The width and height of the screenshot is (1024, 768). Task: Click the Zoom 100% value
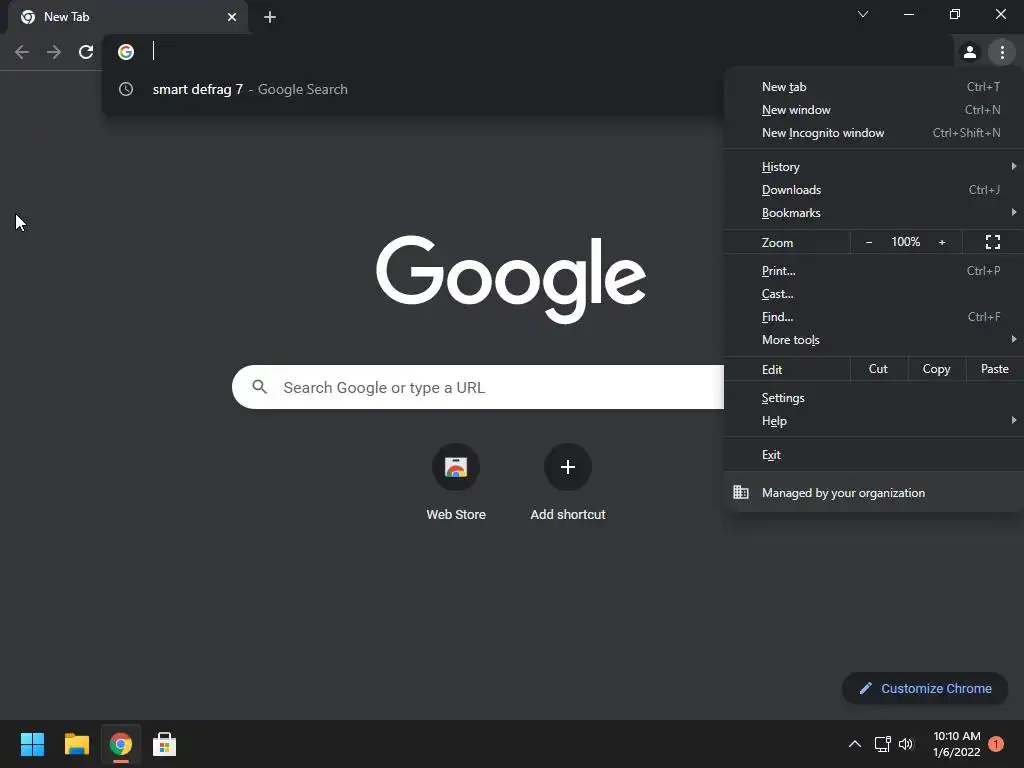pos(906,242)
